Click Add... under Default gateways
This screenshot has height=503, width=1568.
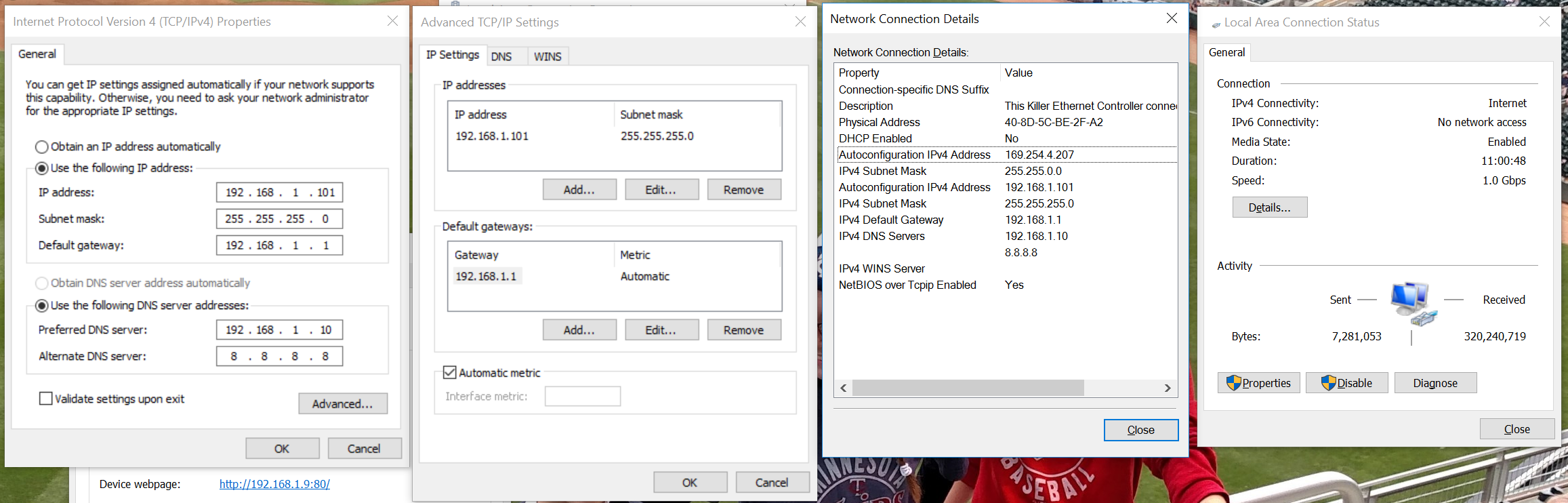pyautogui.click(x=579, y=330)
